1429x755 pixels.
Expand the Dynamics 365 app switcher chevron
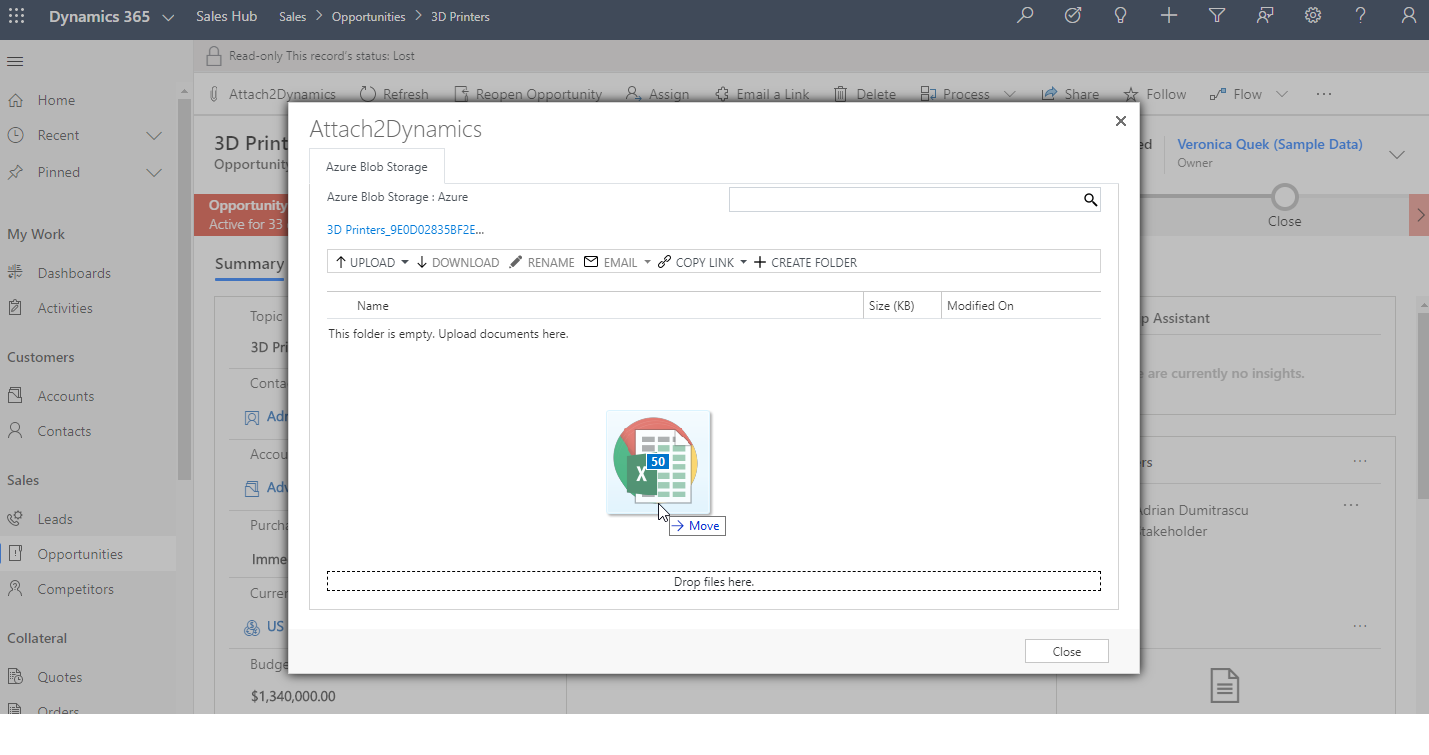pyautogui.click(x=167, y=17)
